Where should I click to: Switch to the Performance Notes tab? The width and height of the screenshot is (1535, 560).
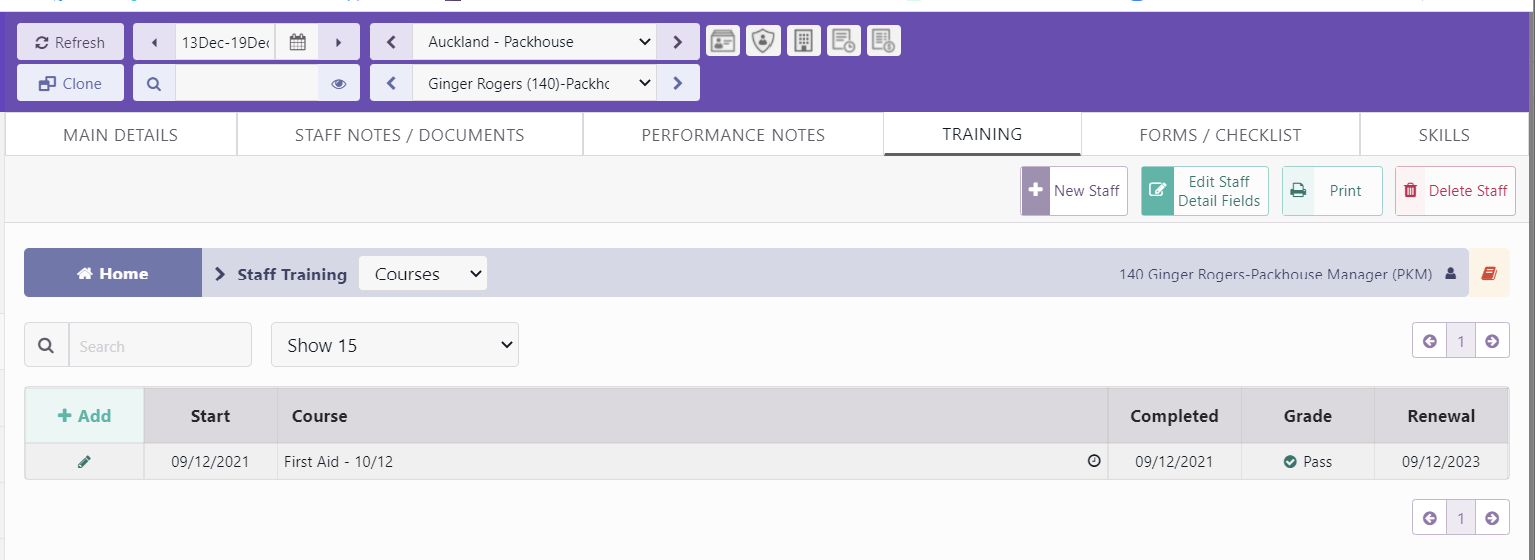tap(733, 134)
